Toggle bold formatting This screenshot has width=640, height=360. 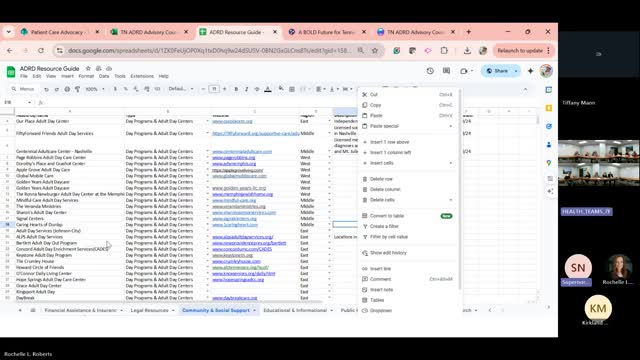click(x=236, y=89)
